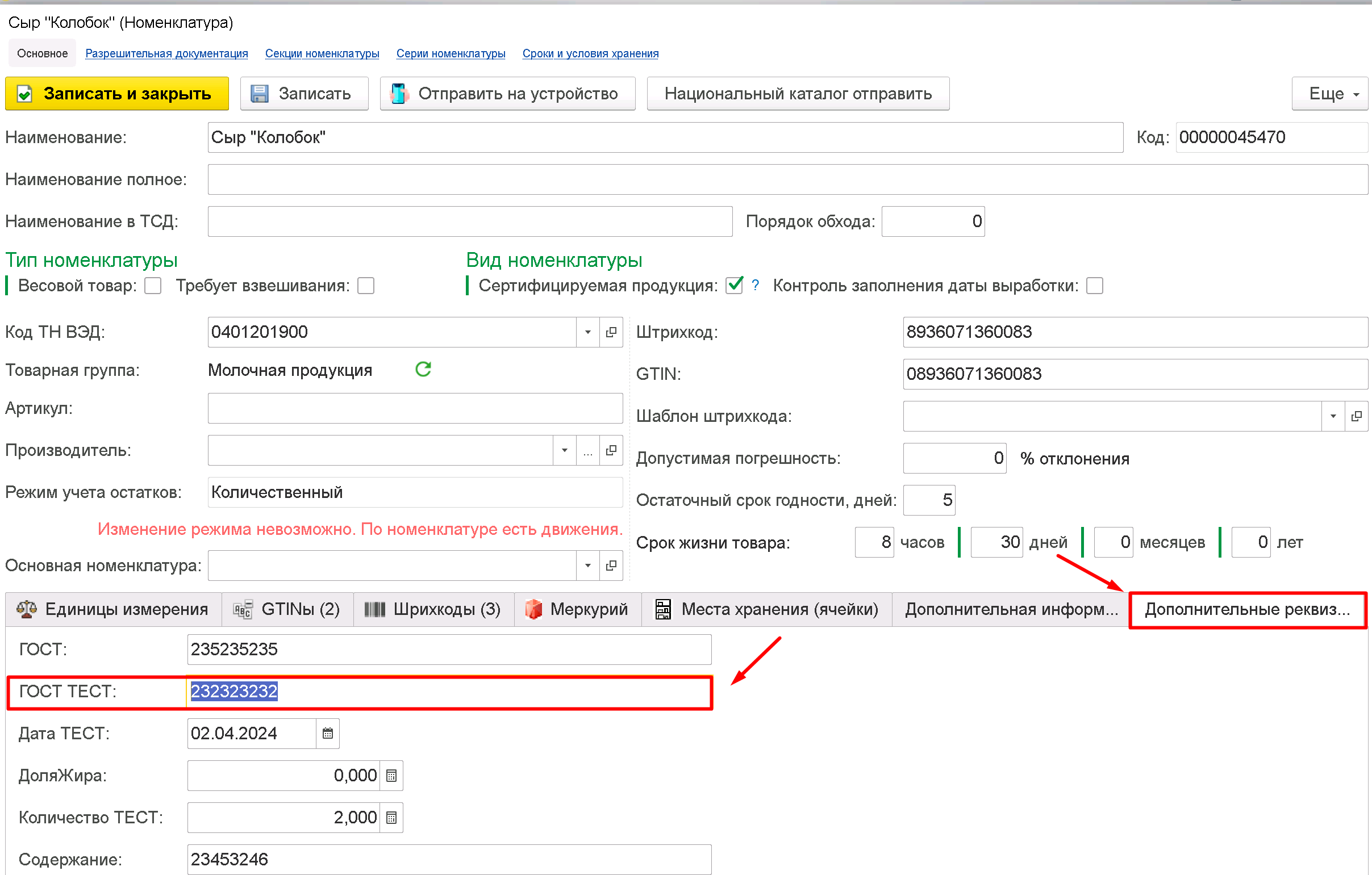Expand the 'Код ТН ВЭД' dropdown

pyautogui.click(x=588, y=332)
